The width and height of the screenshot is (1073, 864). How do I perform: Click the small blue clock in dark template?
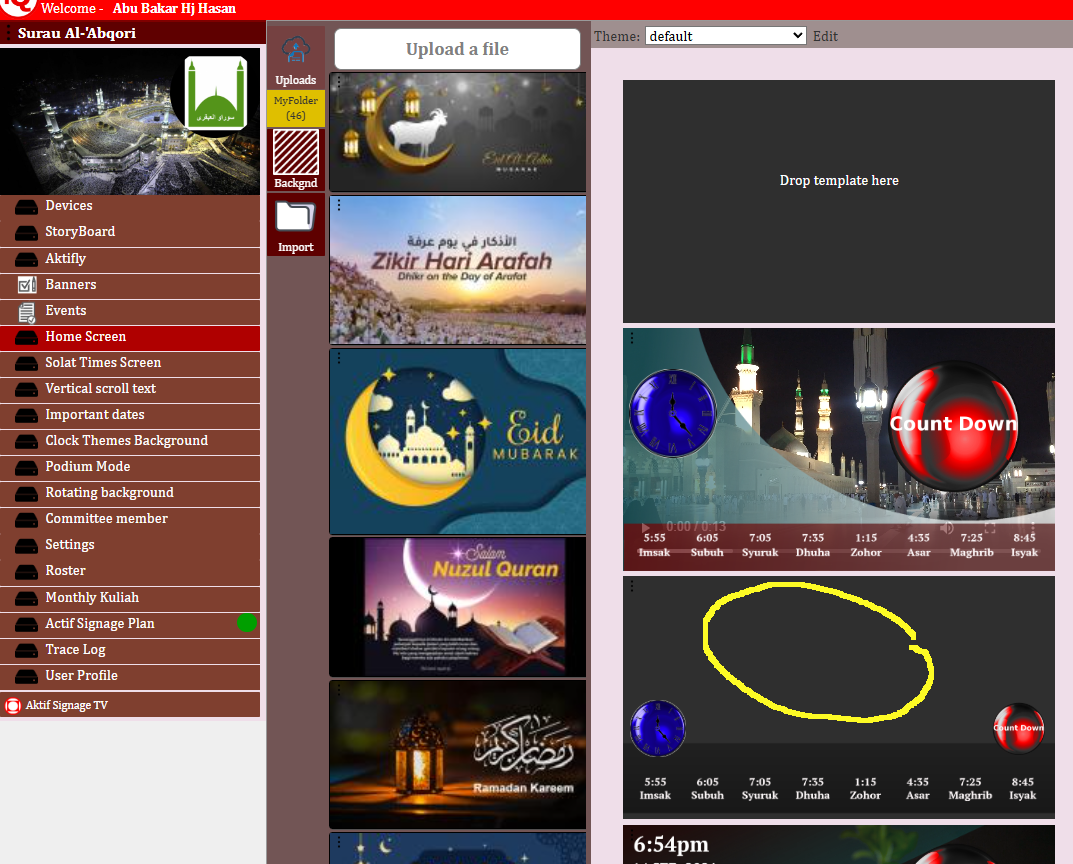coord(658,728)
